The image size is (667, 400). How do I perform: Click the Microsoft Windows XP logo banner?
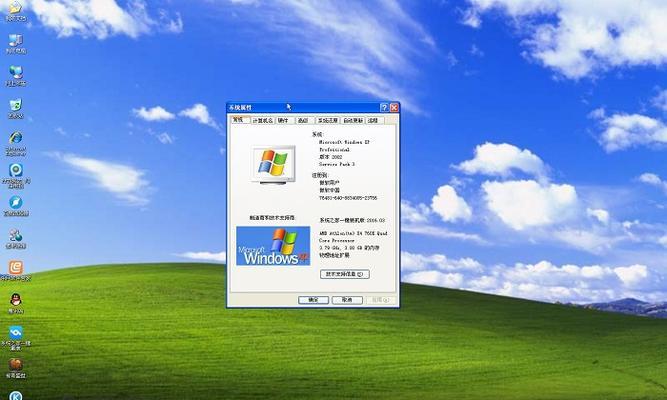(273, 246)
